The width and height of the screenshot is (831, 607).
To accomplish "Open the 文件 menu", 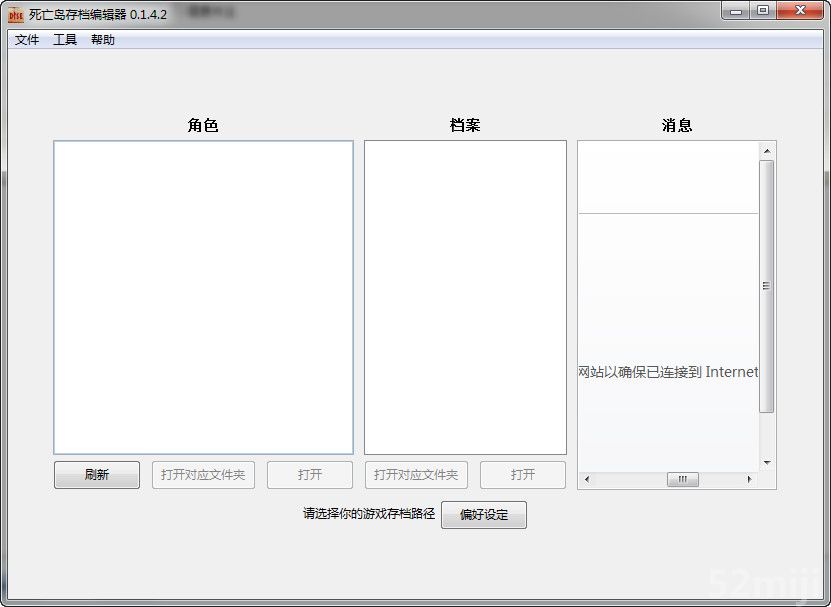I will coord(27,40).
